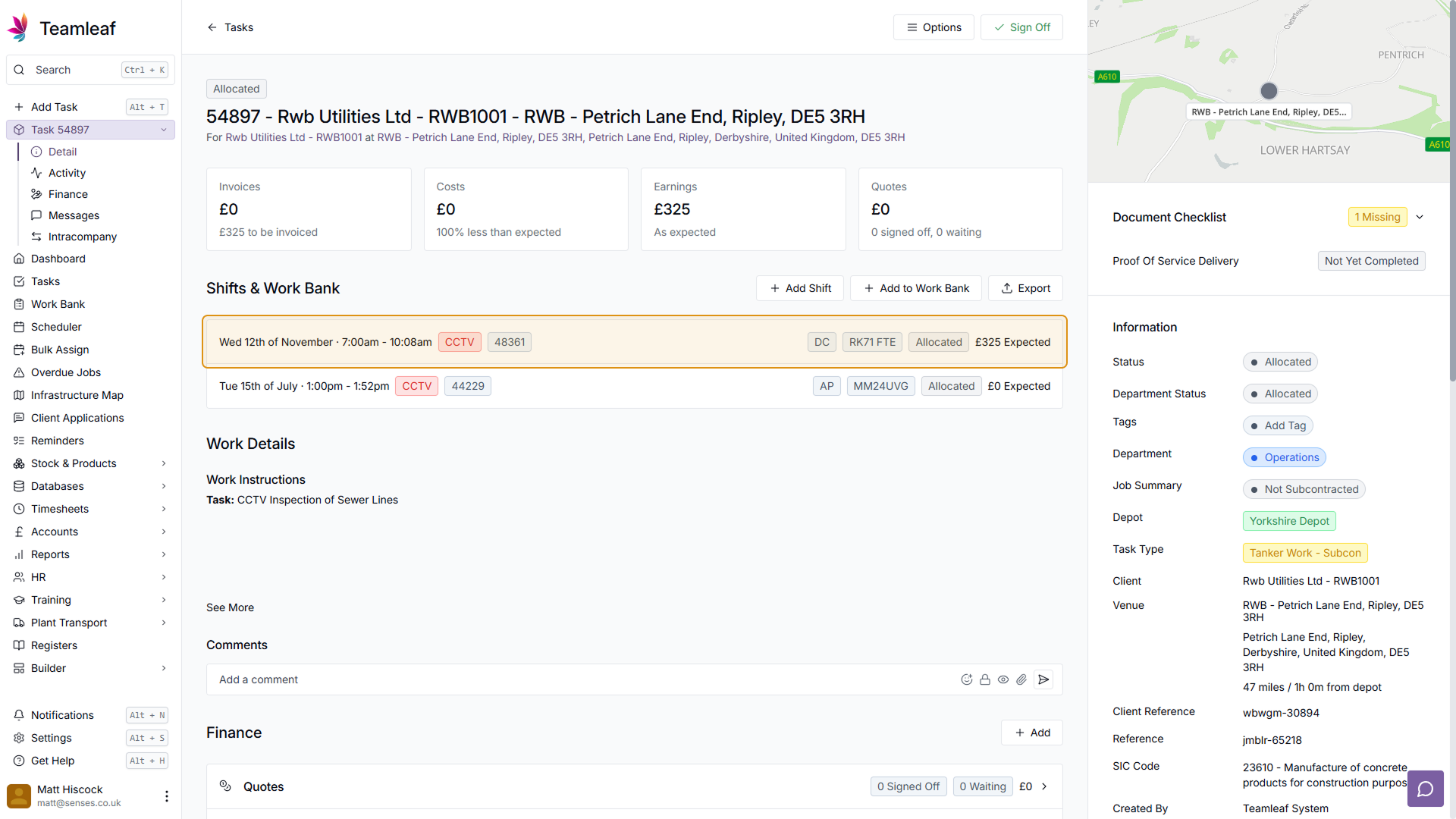Open the Dashboard sidebar item
The image size is (1456, 819).
(90, 259)
